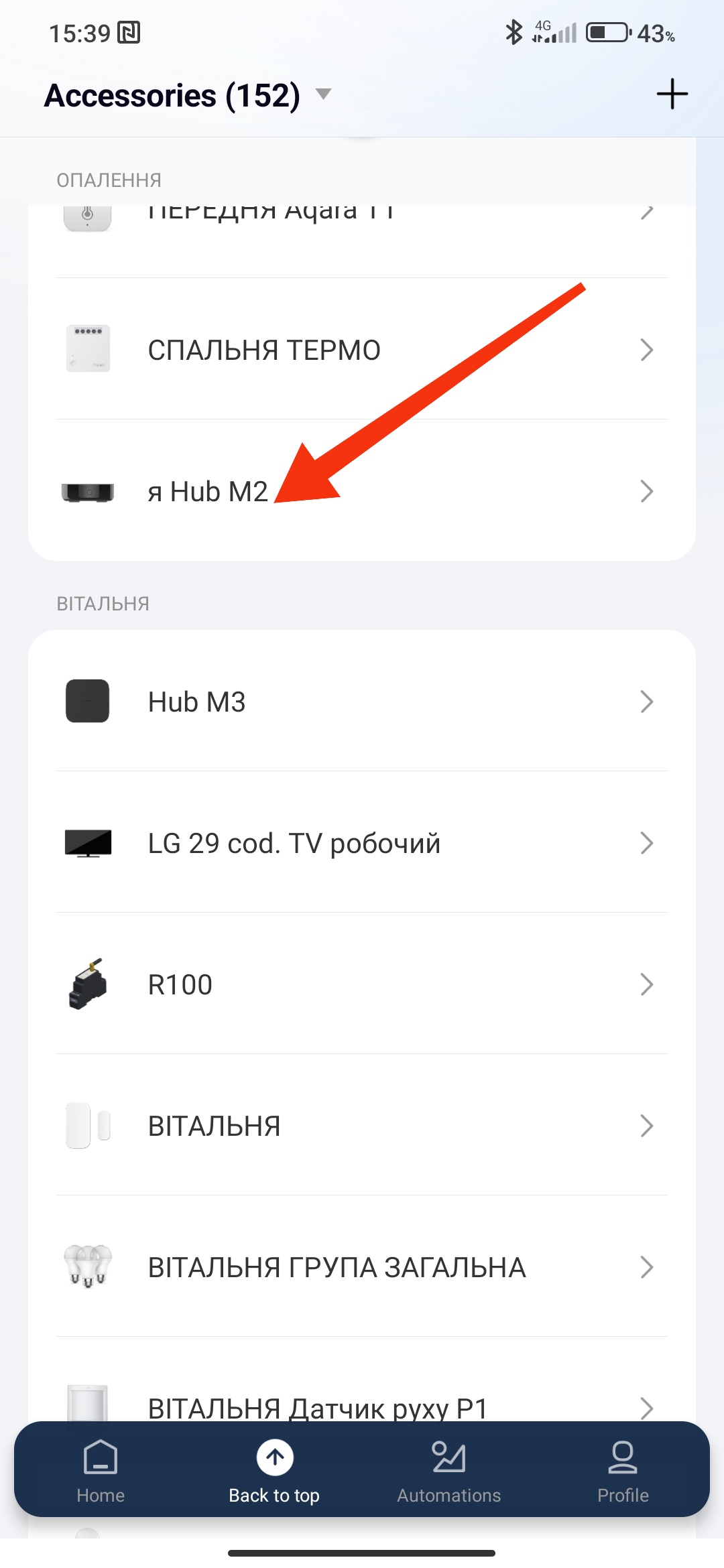Tap the R100 device icon
This screenshot has height=1568, width=724.
[x=87, y=984]
